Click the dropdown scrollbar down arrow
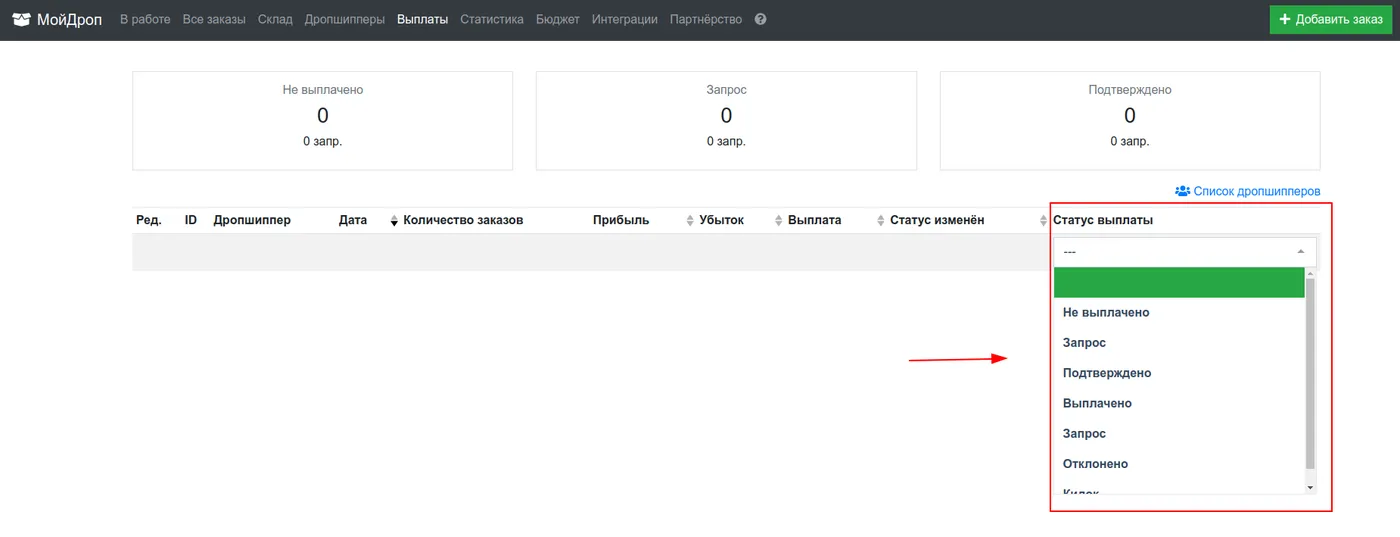This screenshot has height=537, width=1400. pyautogui.click(x=1311, y=486)
